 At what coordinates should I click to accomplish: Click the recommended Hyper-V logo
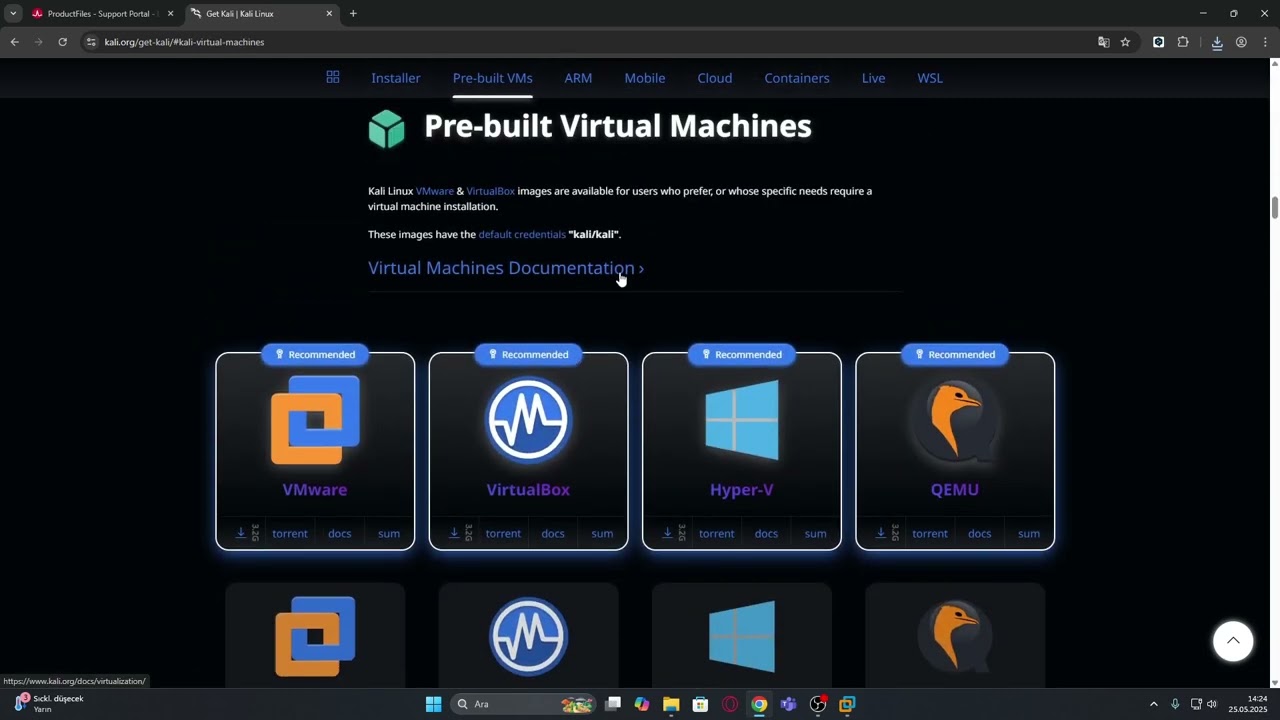[x=741, y=420]
